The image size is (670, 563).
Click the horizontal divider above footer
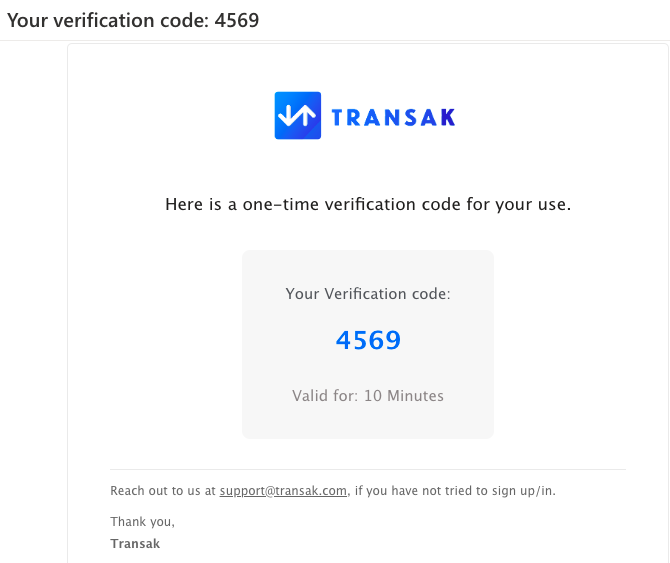[368, 469]
